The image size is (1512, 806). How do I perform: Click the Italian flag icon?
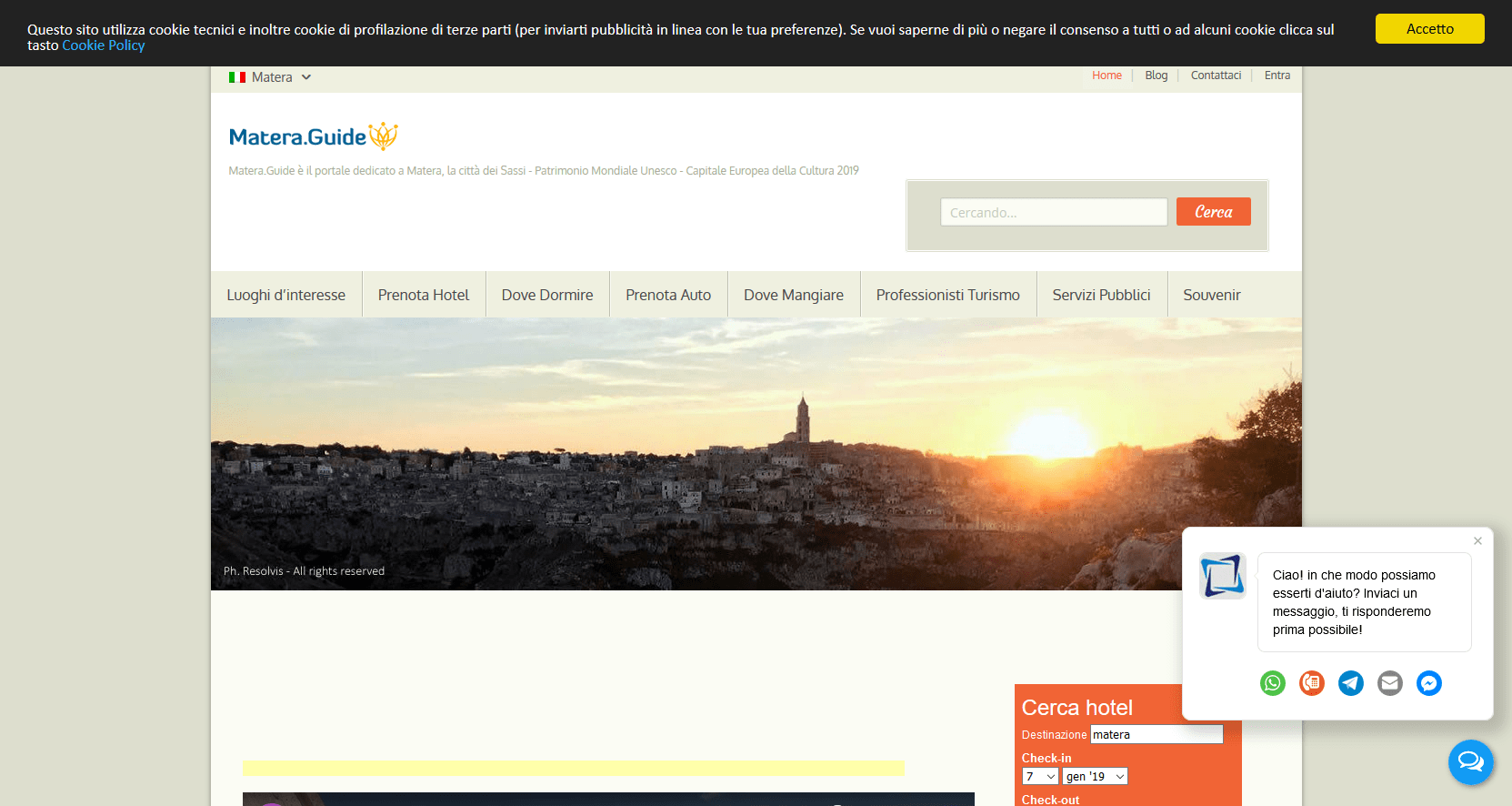pos(237,77)
